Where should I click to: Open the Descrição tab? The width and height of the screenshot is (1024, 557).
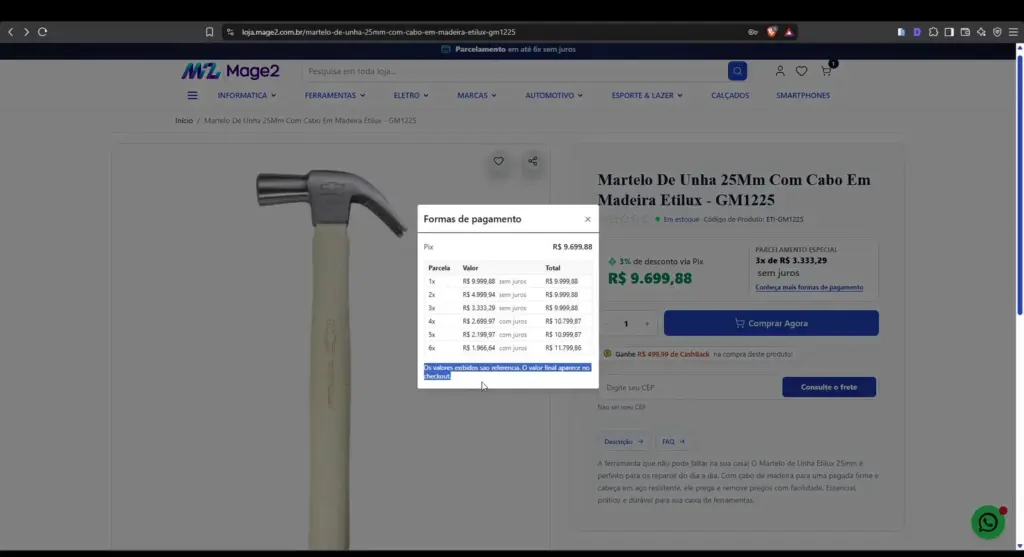pos(623,442)
